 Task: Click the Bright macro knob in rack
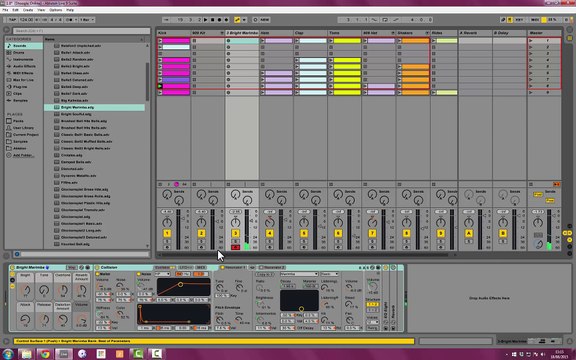tap(25, 290)
